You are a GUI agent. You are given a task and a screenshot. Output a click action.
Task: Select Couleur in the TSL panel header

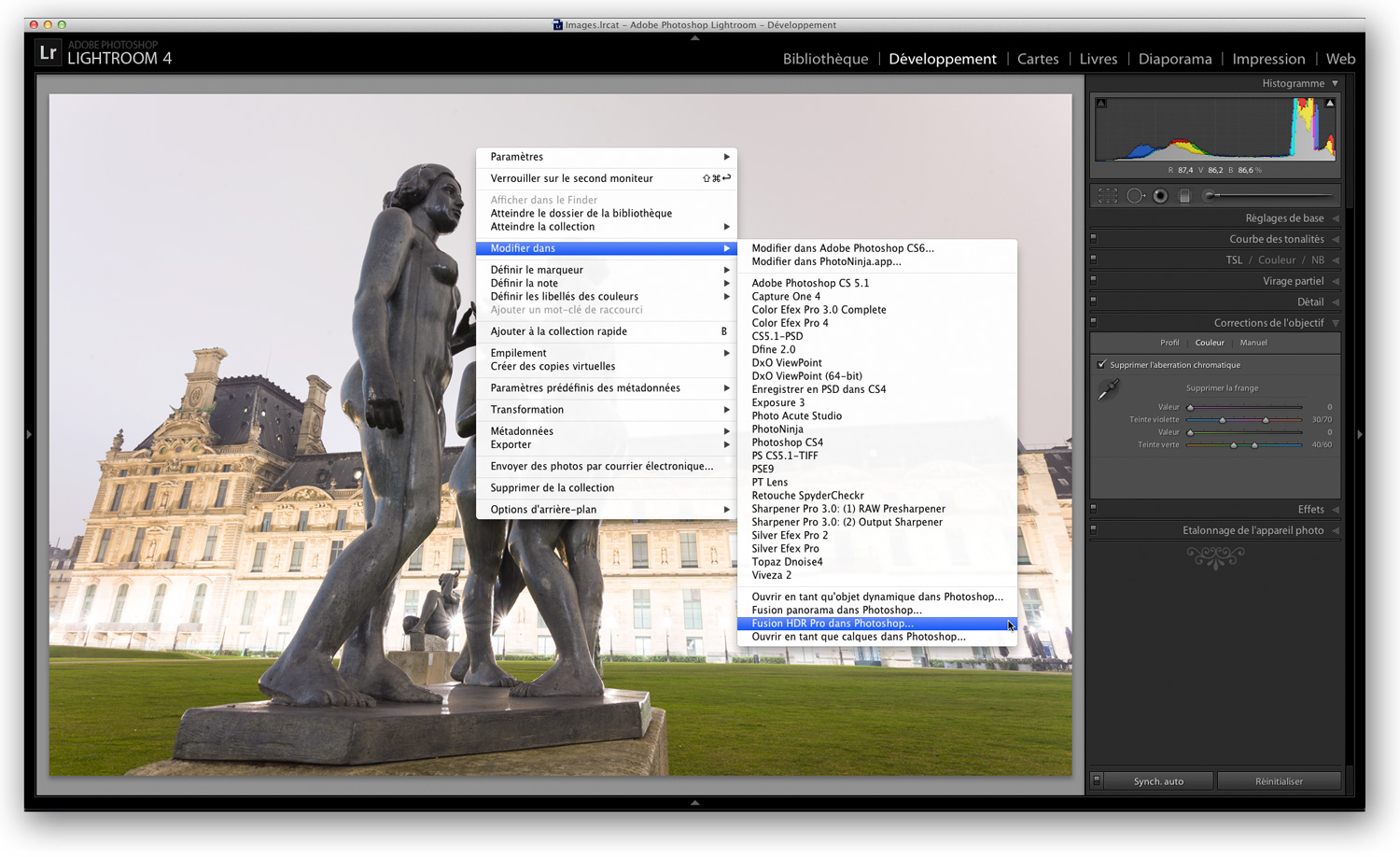1277,260
